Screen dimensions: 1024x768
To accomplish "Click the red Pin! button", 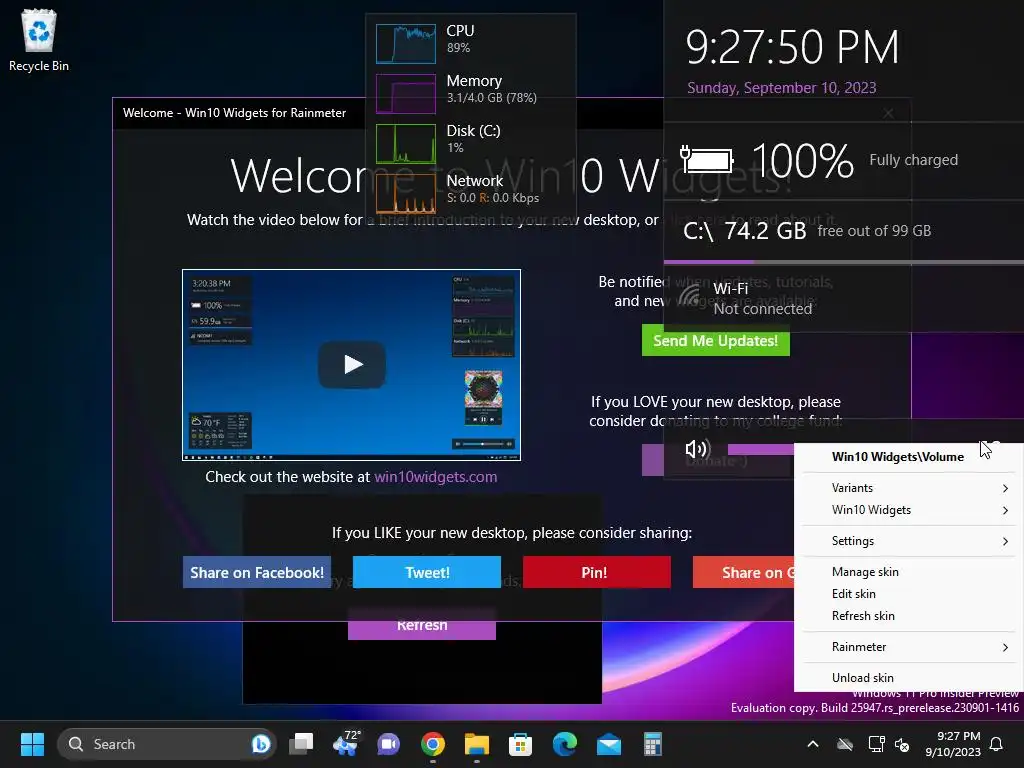I will 597,572.
